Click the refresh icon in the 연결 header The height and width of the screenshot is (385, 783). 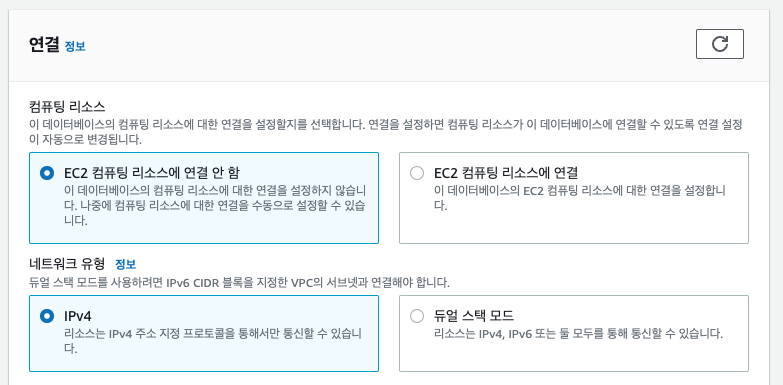pos(720,44)
